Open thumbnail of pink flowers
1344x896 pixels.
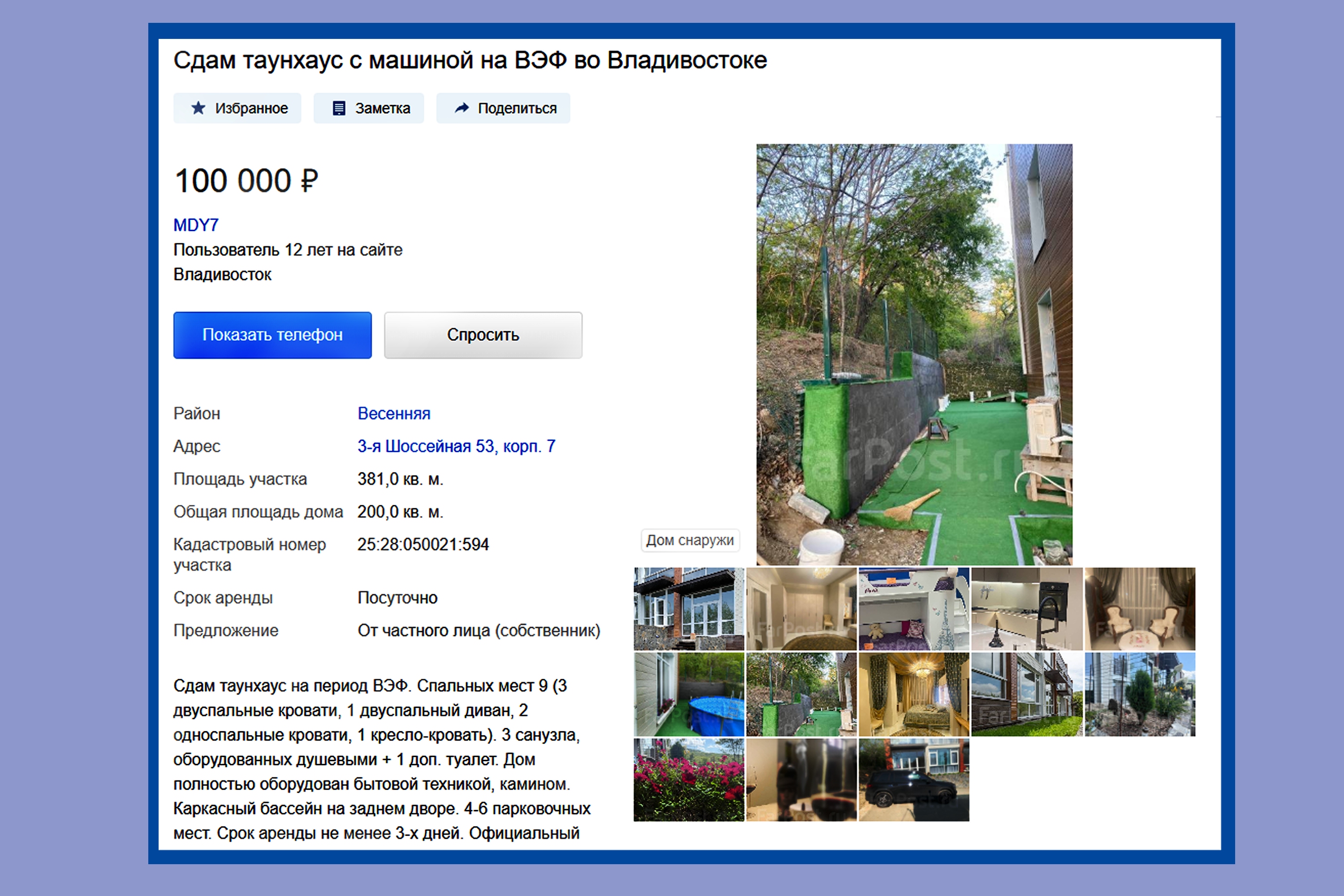(689, 780)
